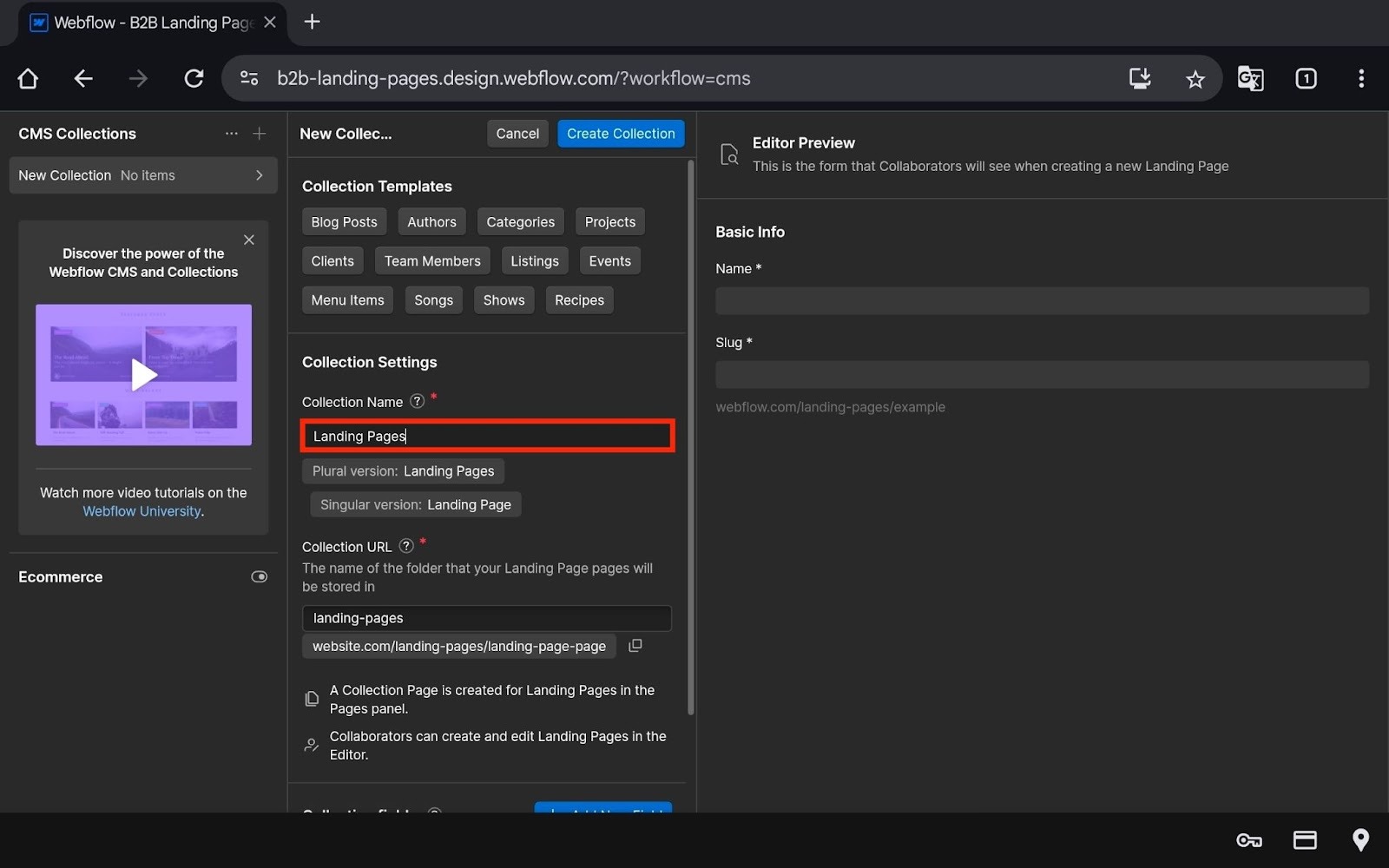Edit the landing-pages Collection URL field
This screenshot has width=1389, height=868.
[487, 618]
